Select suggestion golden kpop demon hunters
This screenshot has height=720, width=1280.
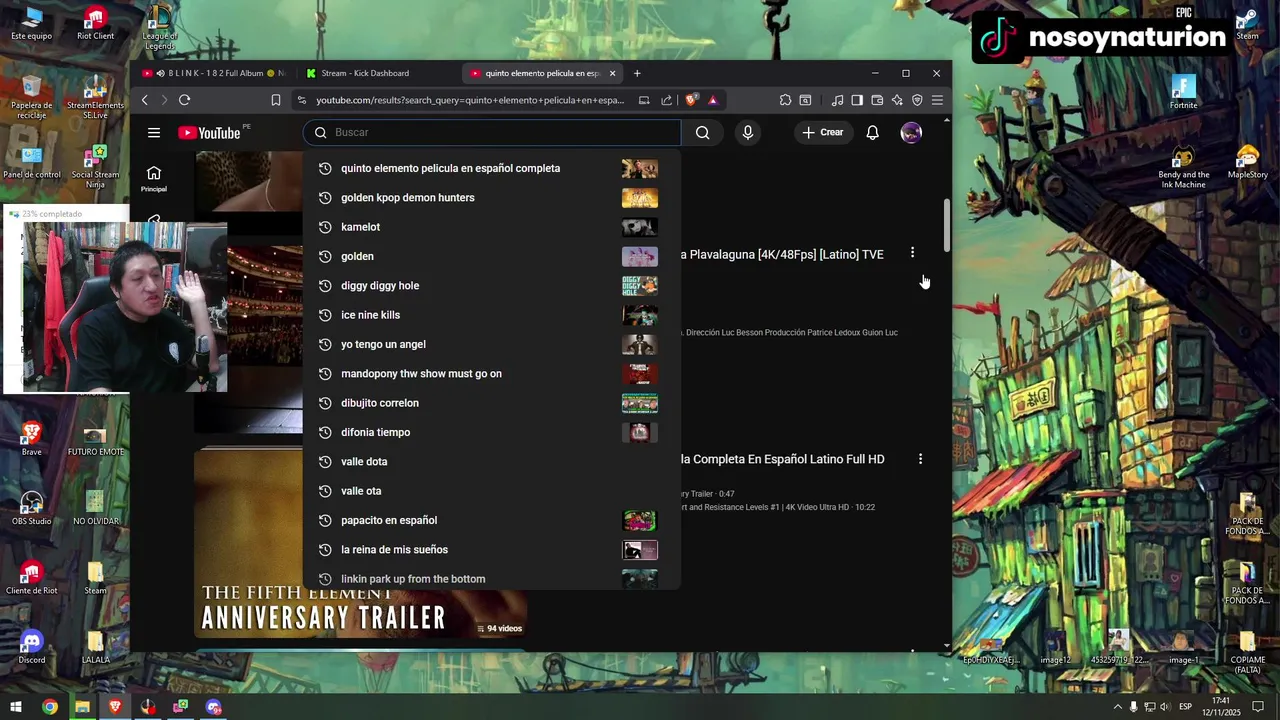click(491, 197)
